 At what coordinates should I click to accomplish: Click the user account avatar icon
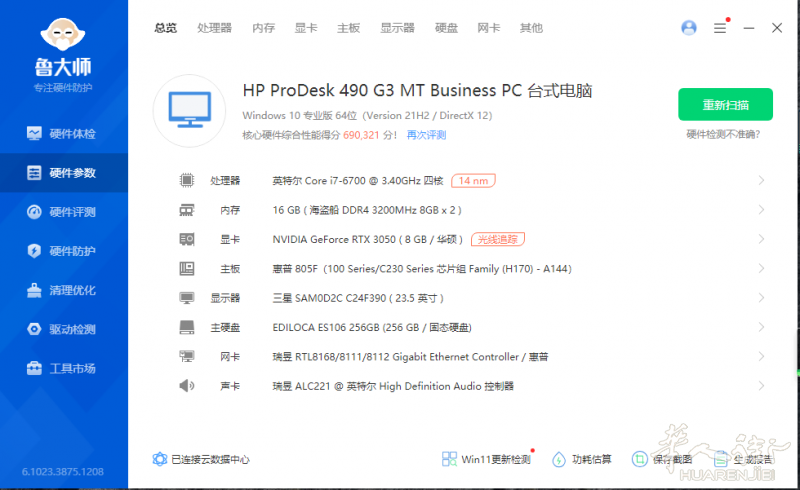[x=689, y=28]
